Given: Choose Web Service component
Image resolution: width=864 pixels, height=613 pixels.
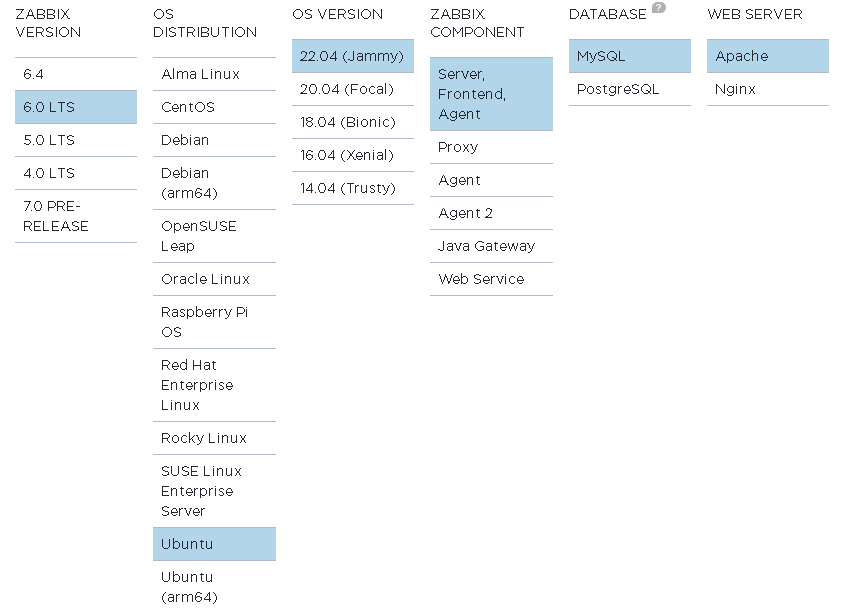Looking at the screenshot, I should click(x=491, y=279).
